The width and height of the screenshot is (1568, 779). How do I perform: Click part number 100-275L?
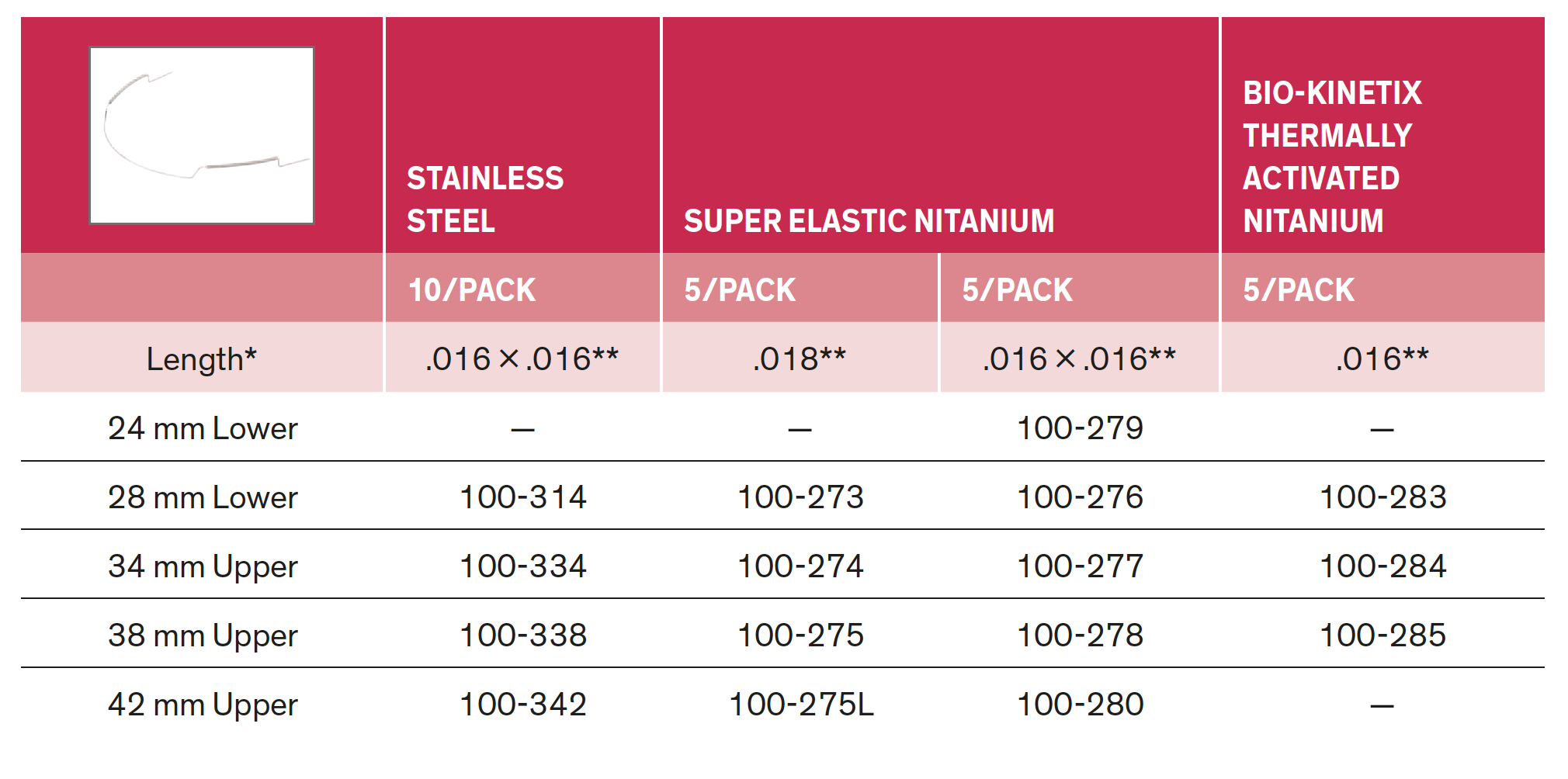[x=801, y=705]
